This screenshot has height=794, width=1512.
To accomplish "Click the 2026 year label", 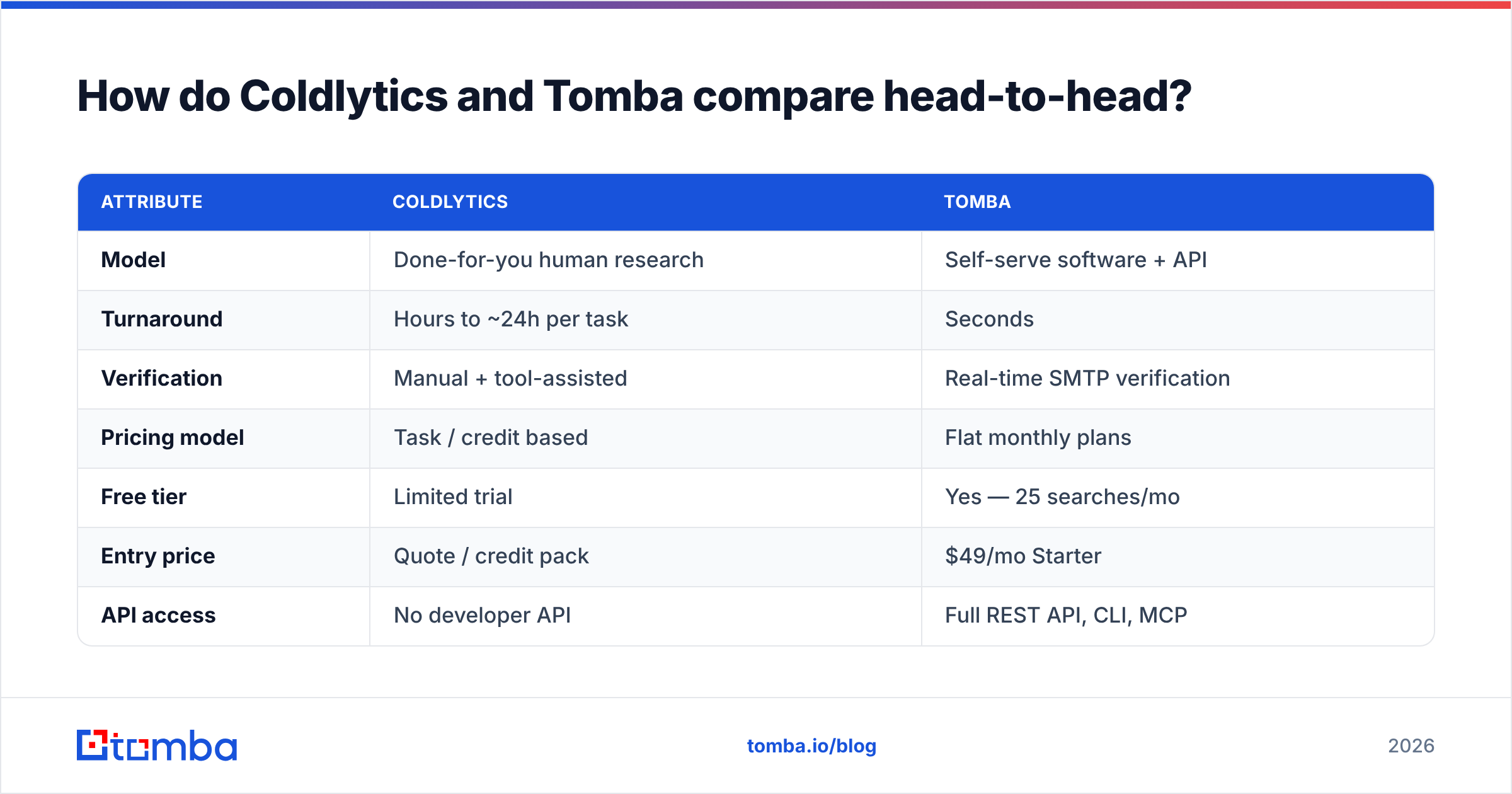I will pos(1411,746).
